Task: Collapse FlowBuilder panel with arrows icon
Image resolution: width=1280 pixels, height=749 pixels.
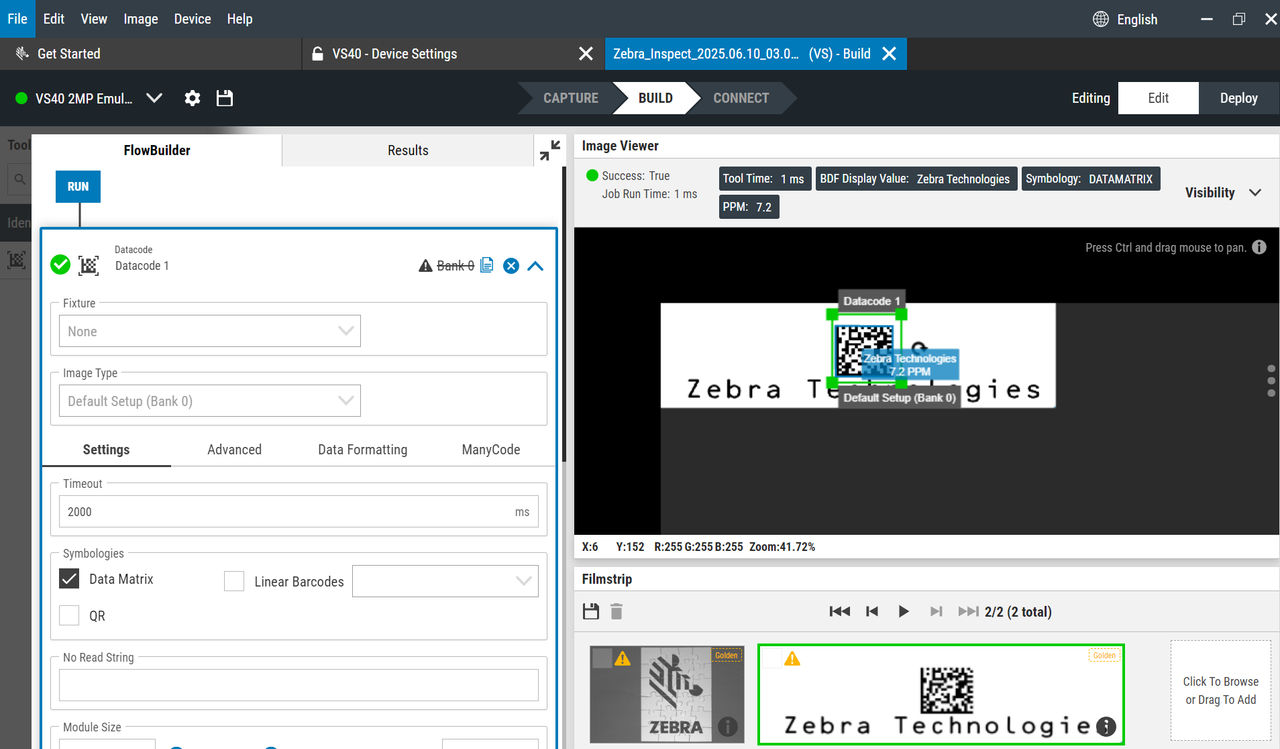Action: click(x=550, y=150)
